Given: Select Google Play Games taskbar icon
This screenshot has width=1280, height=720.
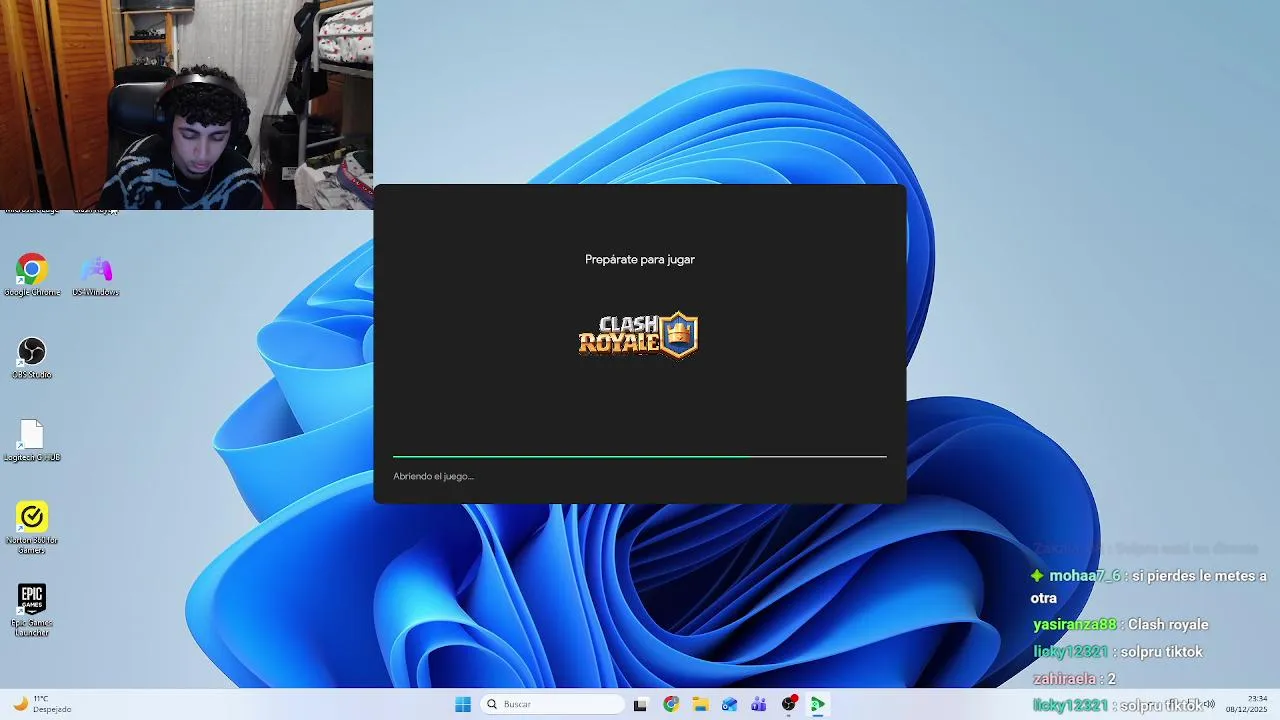Looking at the screenshot, I should (817, 704).
